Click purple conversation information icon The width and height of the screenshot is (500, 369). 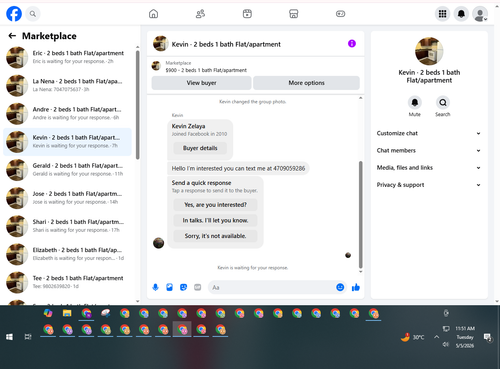[x=352, y=44]
